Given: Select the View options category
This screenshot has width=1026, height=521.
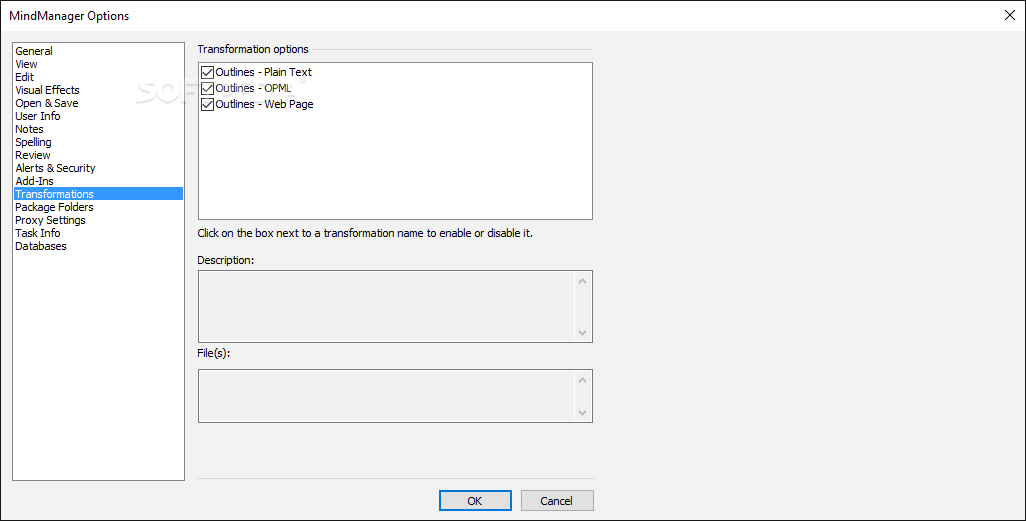Looking at the screenshot, I should (26, 64).
